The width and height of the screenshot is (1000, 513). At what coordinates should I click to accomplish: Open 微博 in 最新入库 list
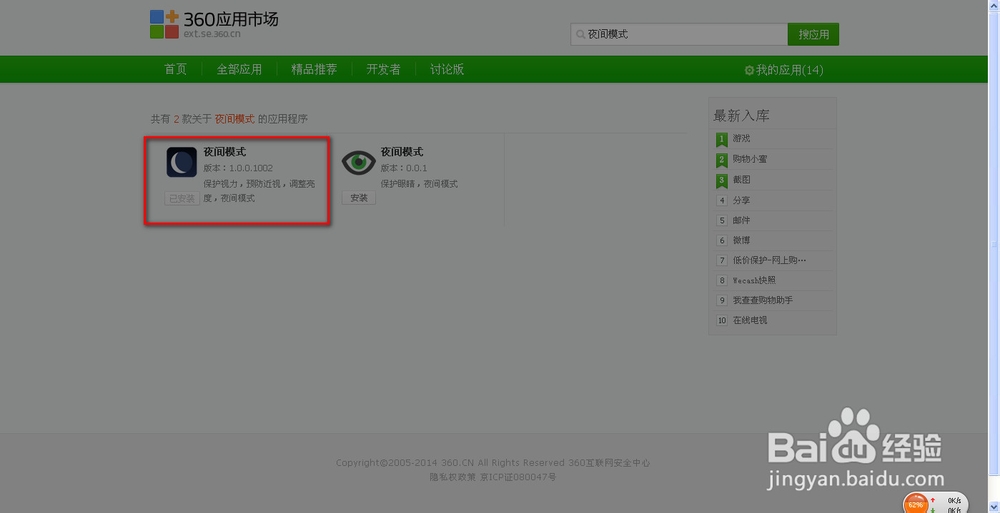click(741, 241)
